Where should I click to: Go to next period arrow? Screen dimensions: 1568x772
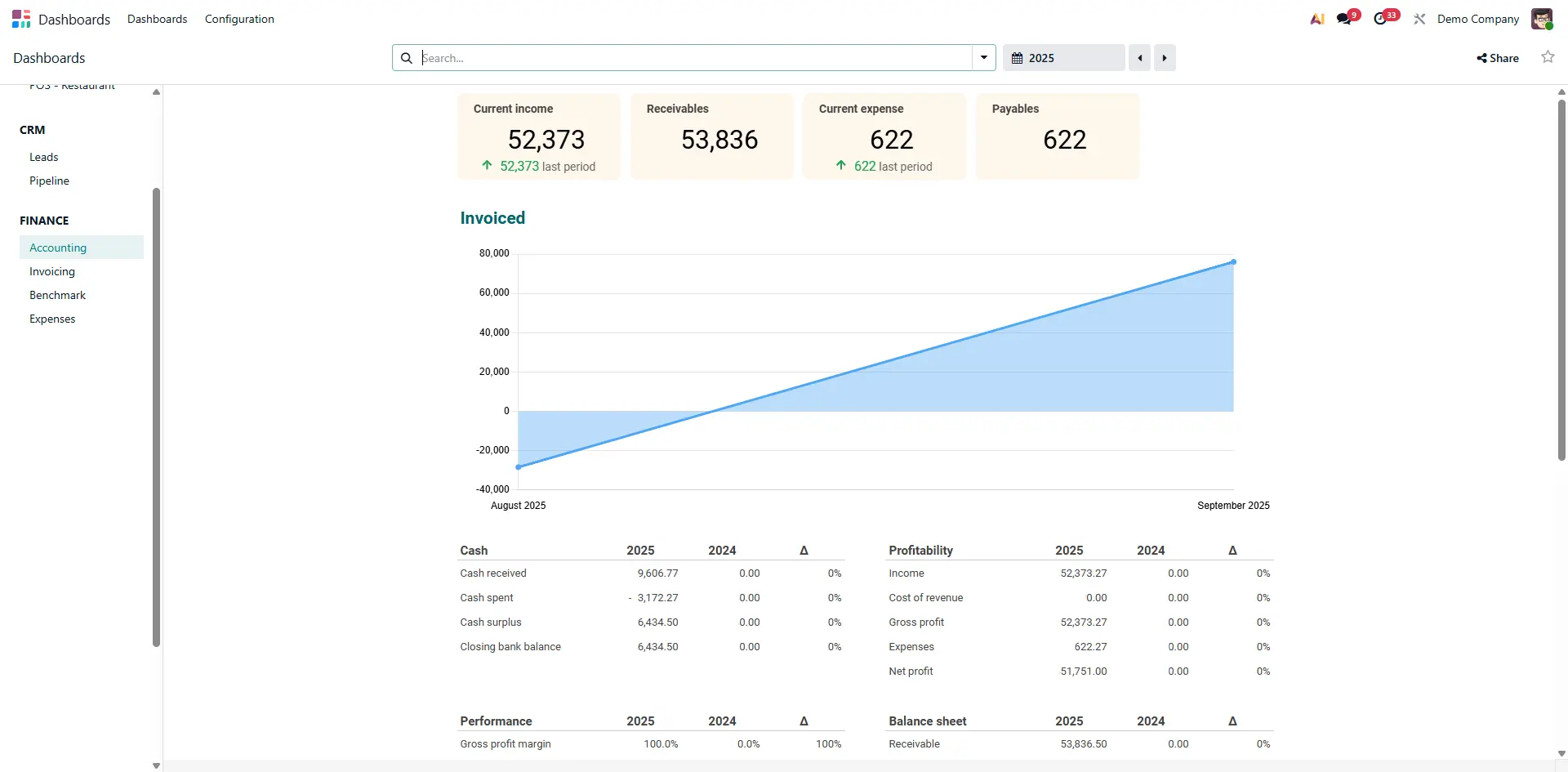pos(1165,58)
